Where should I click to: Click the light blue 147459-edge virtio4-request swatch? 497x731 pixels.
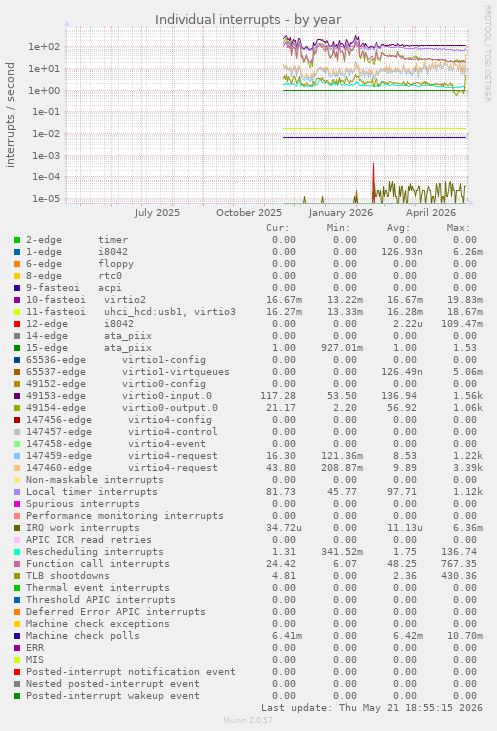click(17, 456)
